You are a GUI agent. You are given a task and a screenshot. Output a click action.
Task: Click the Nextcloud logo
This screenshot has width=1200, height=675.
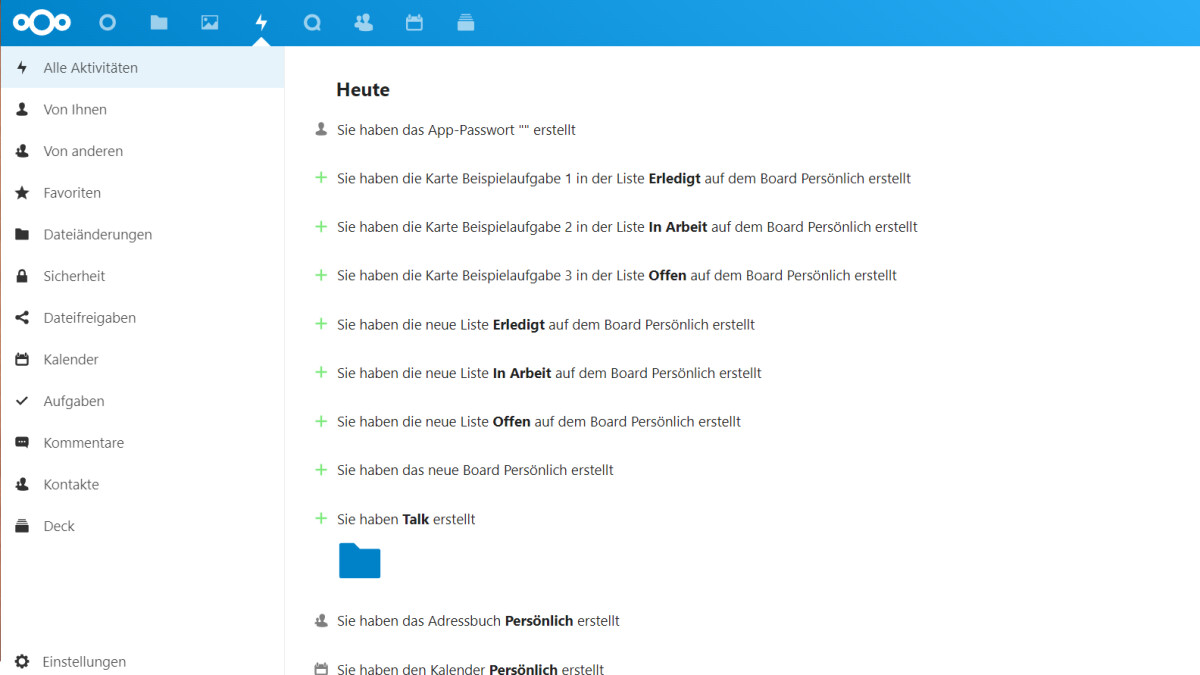(42, 22)
